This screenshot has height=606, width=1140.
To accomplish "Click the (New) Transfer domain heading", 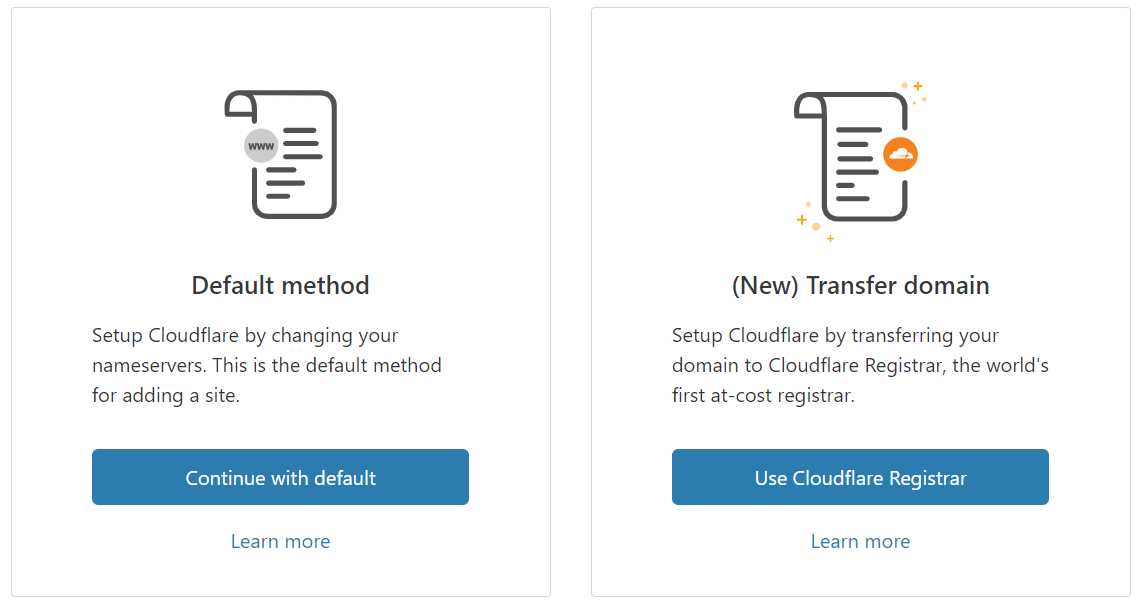I will point(860,285).
